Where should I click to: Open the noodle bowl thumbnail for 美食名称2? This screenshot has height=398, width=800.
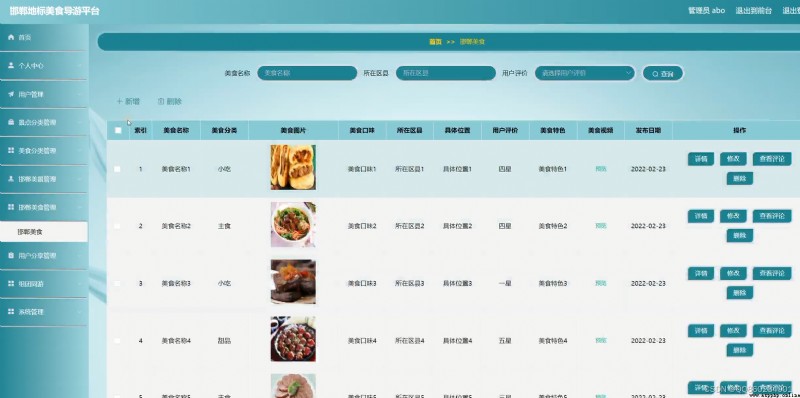(293, 225)
